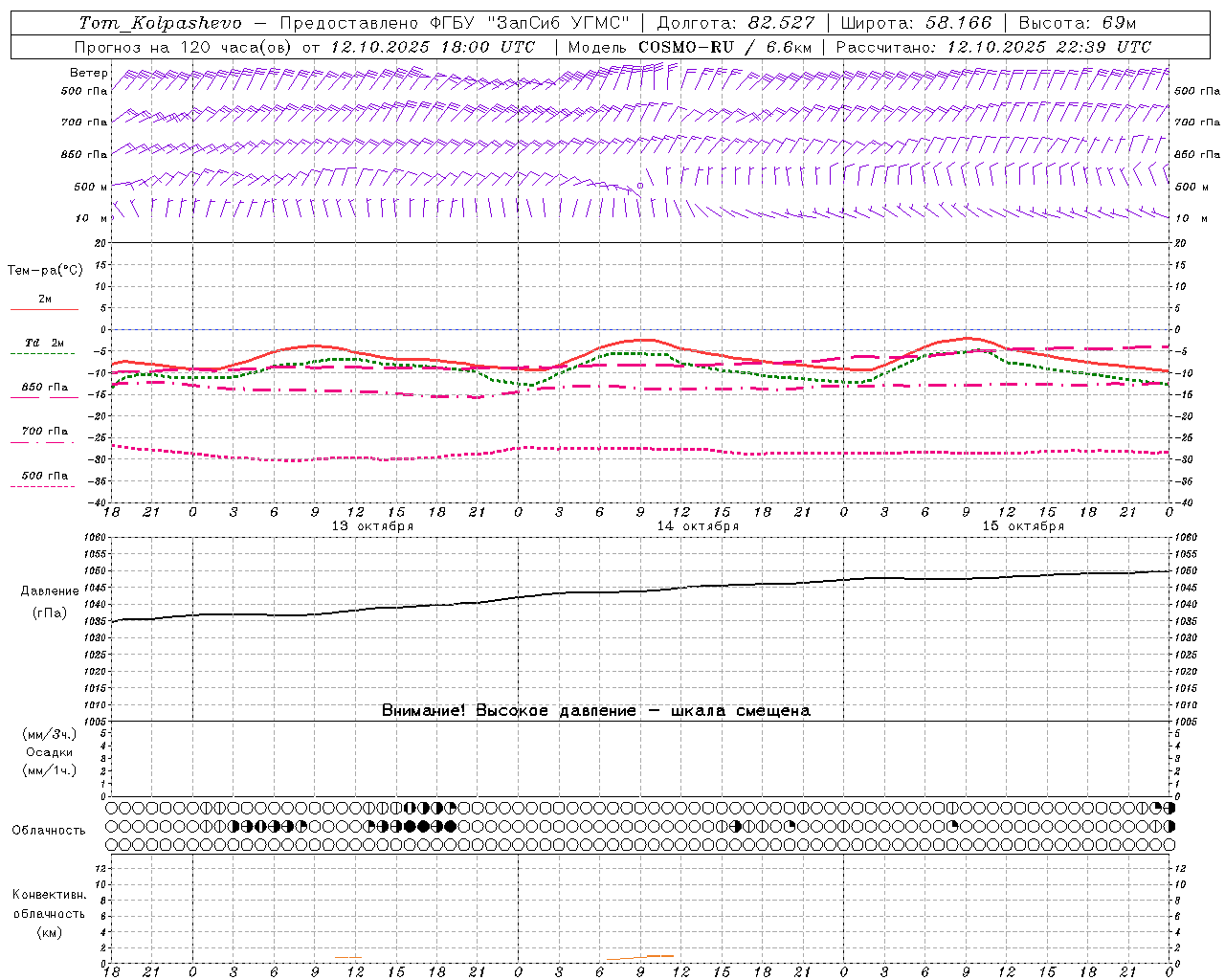Click the 15 октября date label
Image resolution: width=1225 pixels, height=980 pixels.
click(1023, 526)
